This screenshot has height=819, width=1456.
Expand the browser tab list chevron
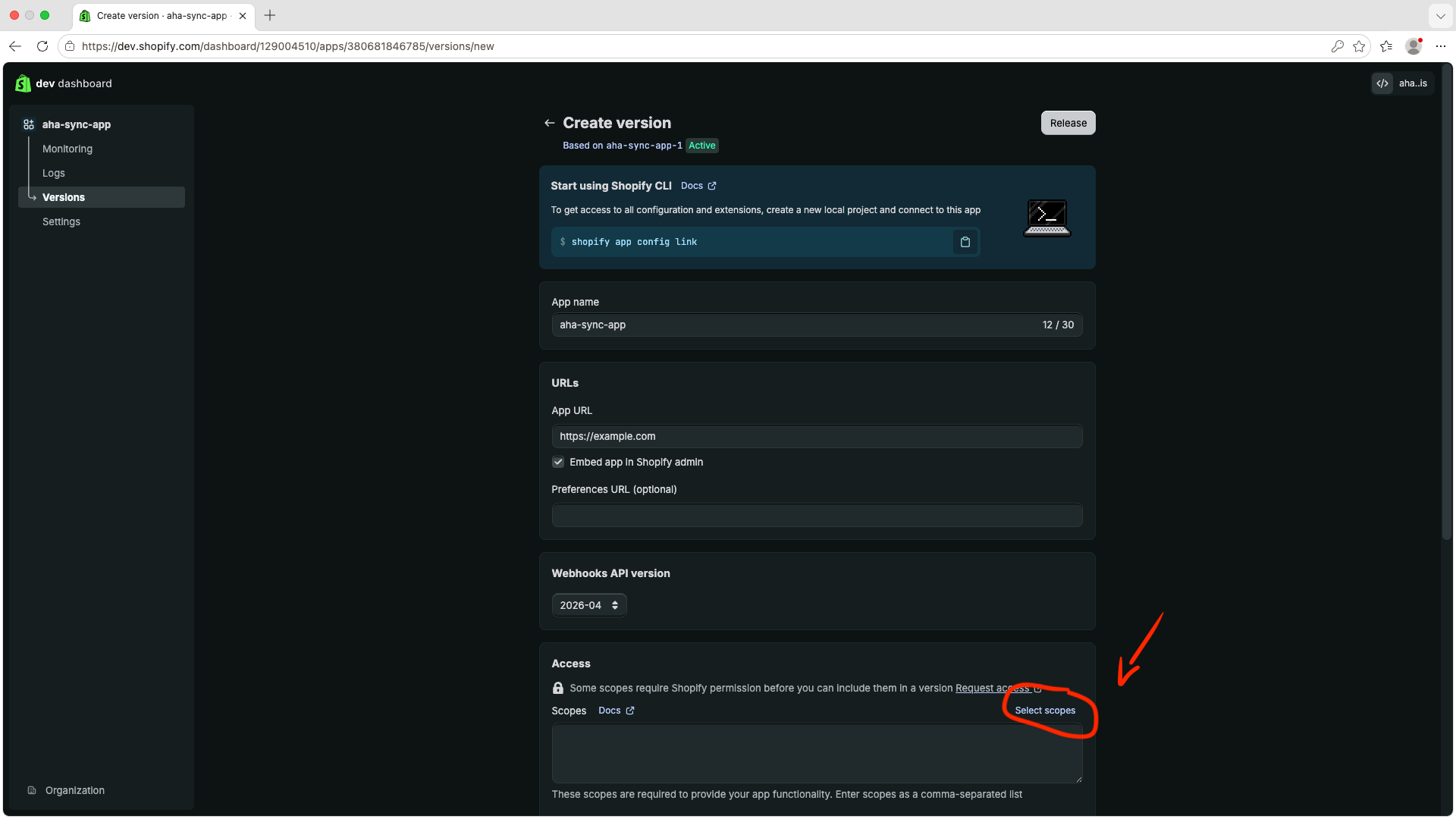(x=1440, y=15)
